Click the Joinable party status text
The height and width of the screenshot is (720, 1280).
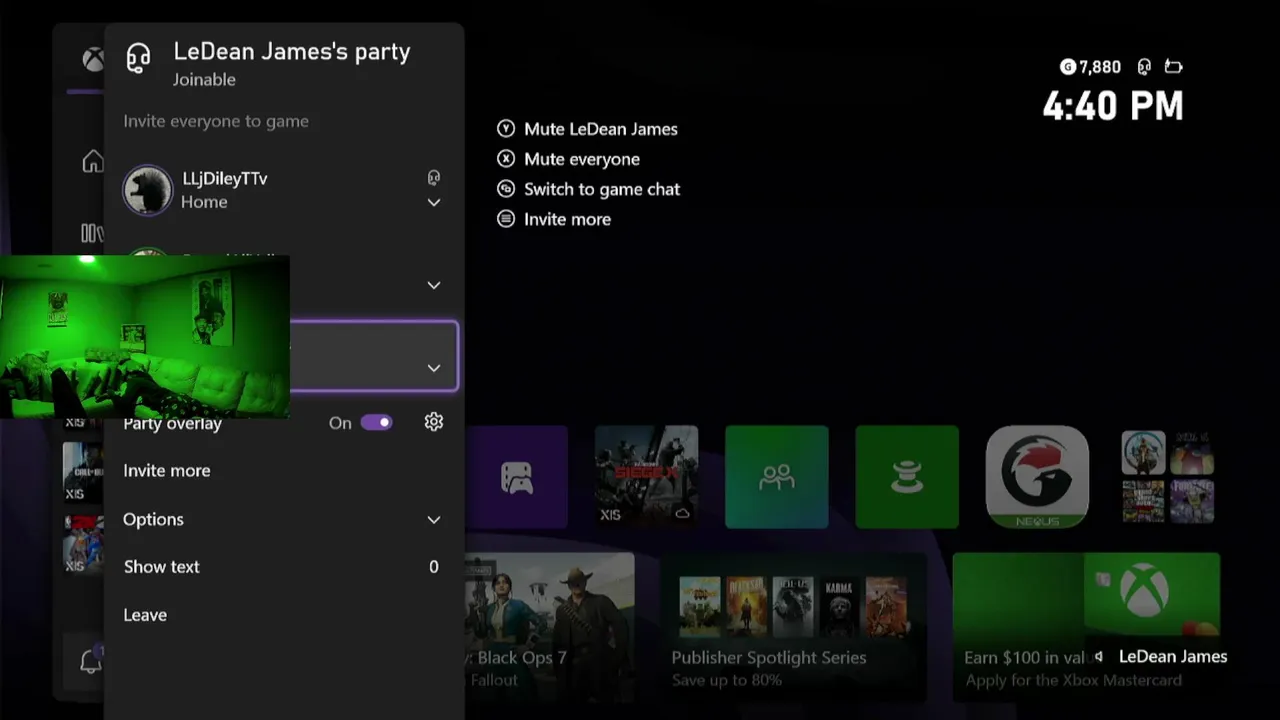204,80
